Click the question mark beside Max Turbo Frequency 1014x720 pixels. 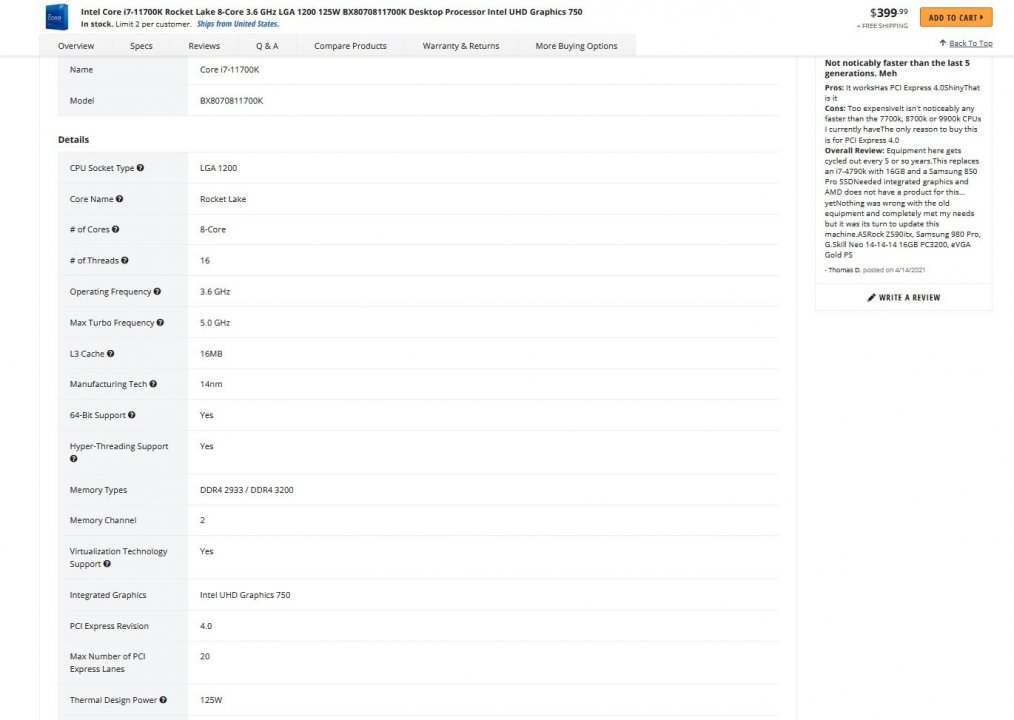[161, 323]
